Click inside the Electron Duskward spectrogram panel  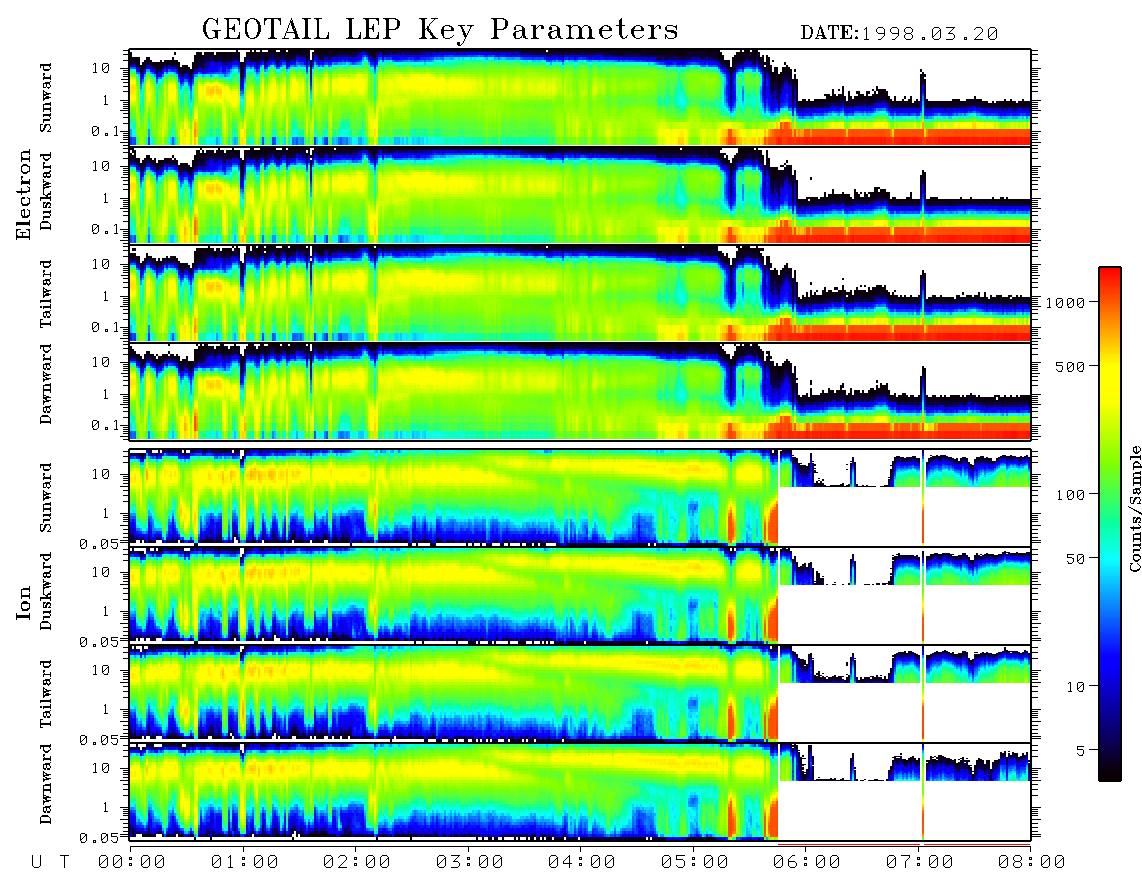pos(580,195)
